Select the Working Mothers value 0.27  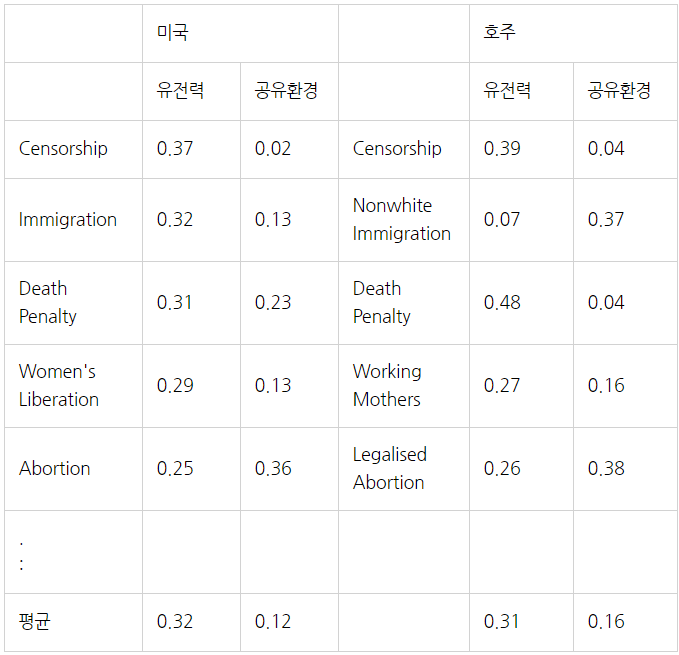pos(521,386)
